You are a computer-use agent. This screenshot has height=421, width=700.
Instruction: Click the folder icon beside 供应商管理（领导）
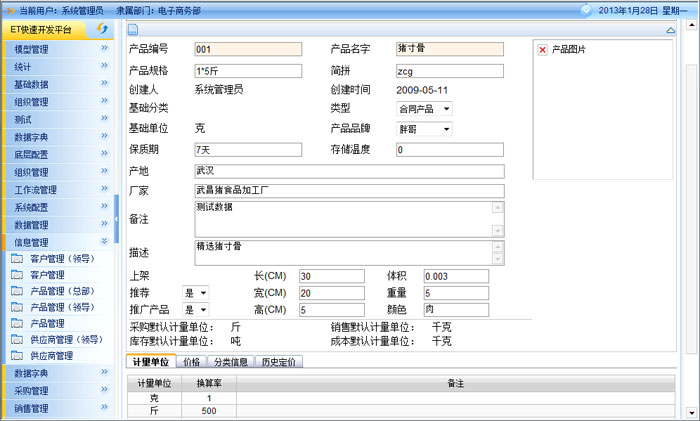pyautogui.click(x=16, y=340)
